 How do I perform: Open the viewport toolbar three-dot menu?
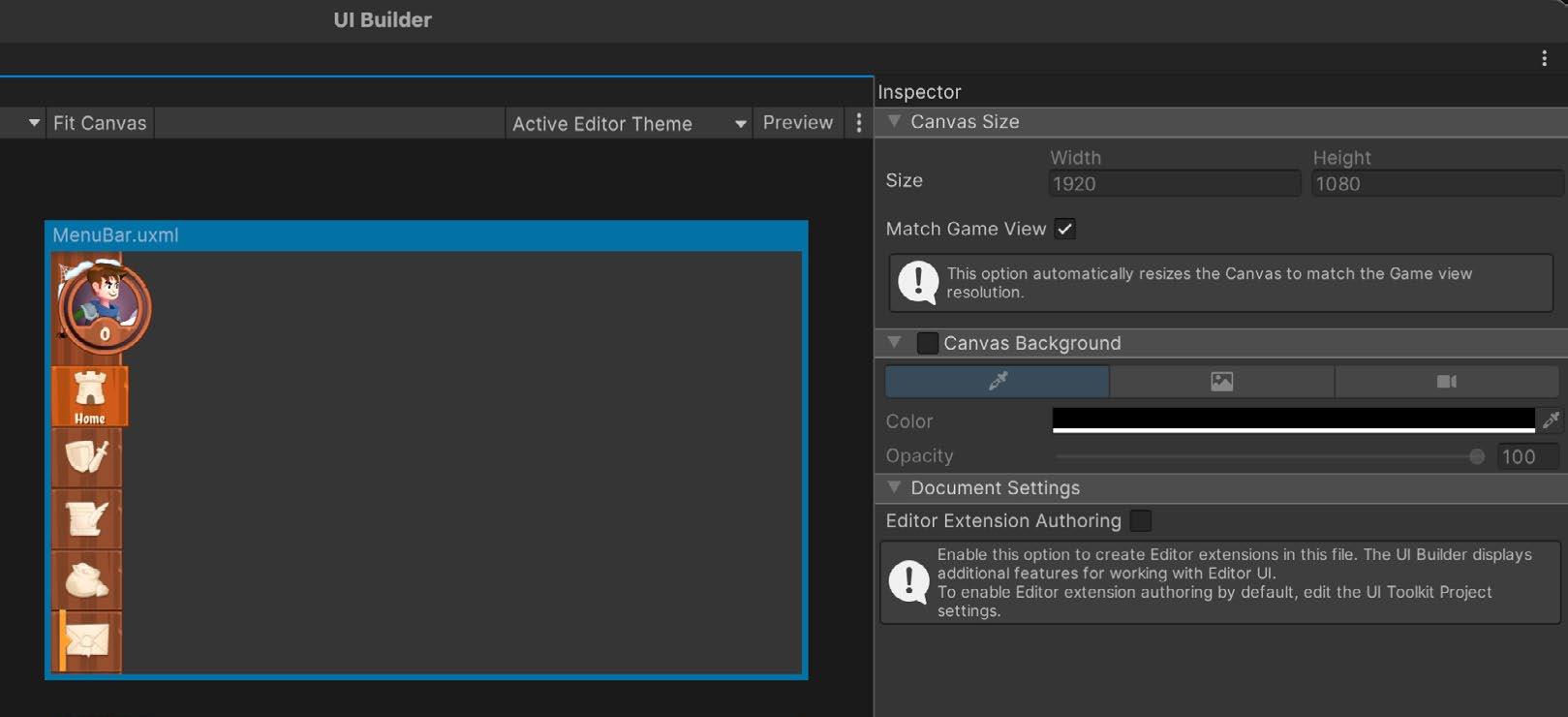pyautogui.click(x=859, y=123)
